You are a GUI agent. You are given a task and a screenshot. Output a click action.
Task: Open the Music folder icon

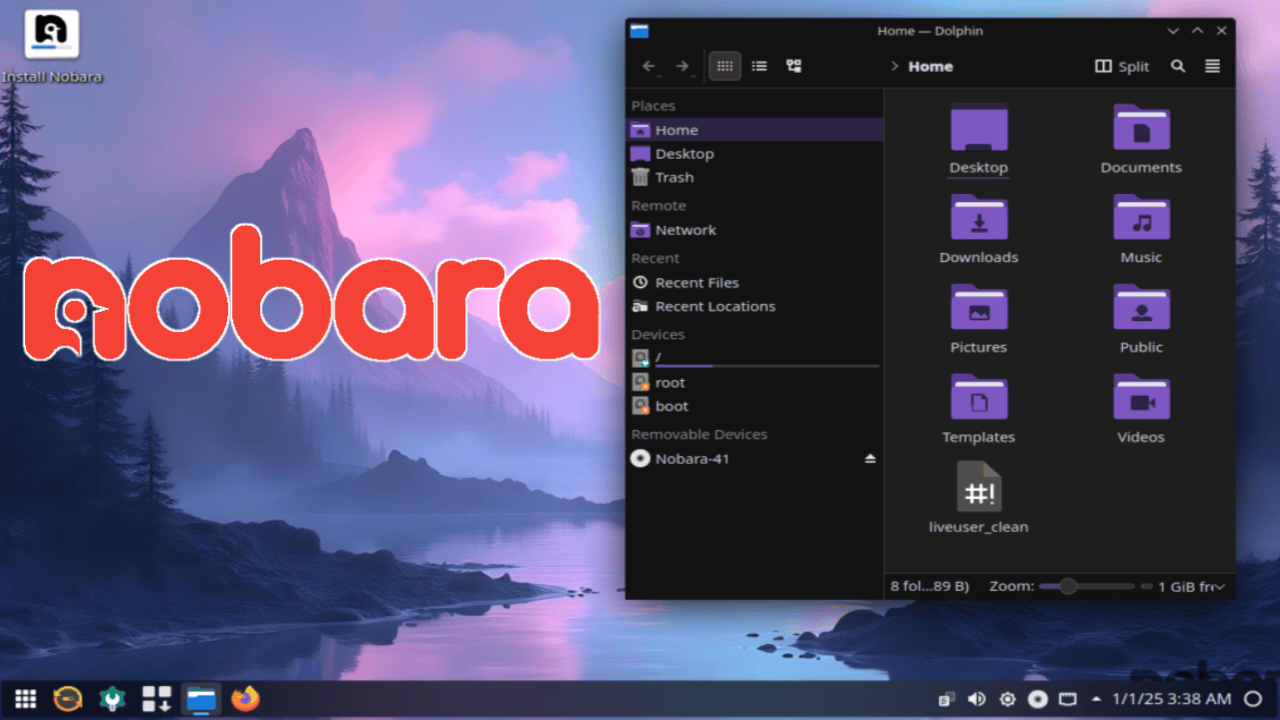tap(1141, 218)
